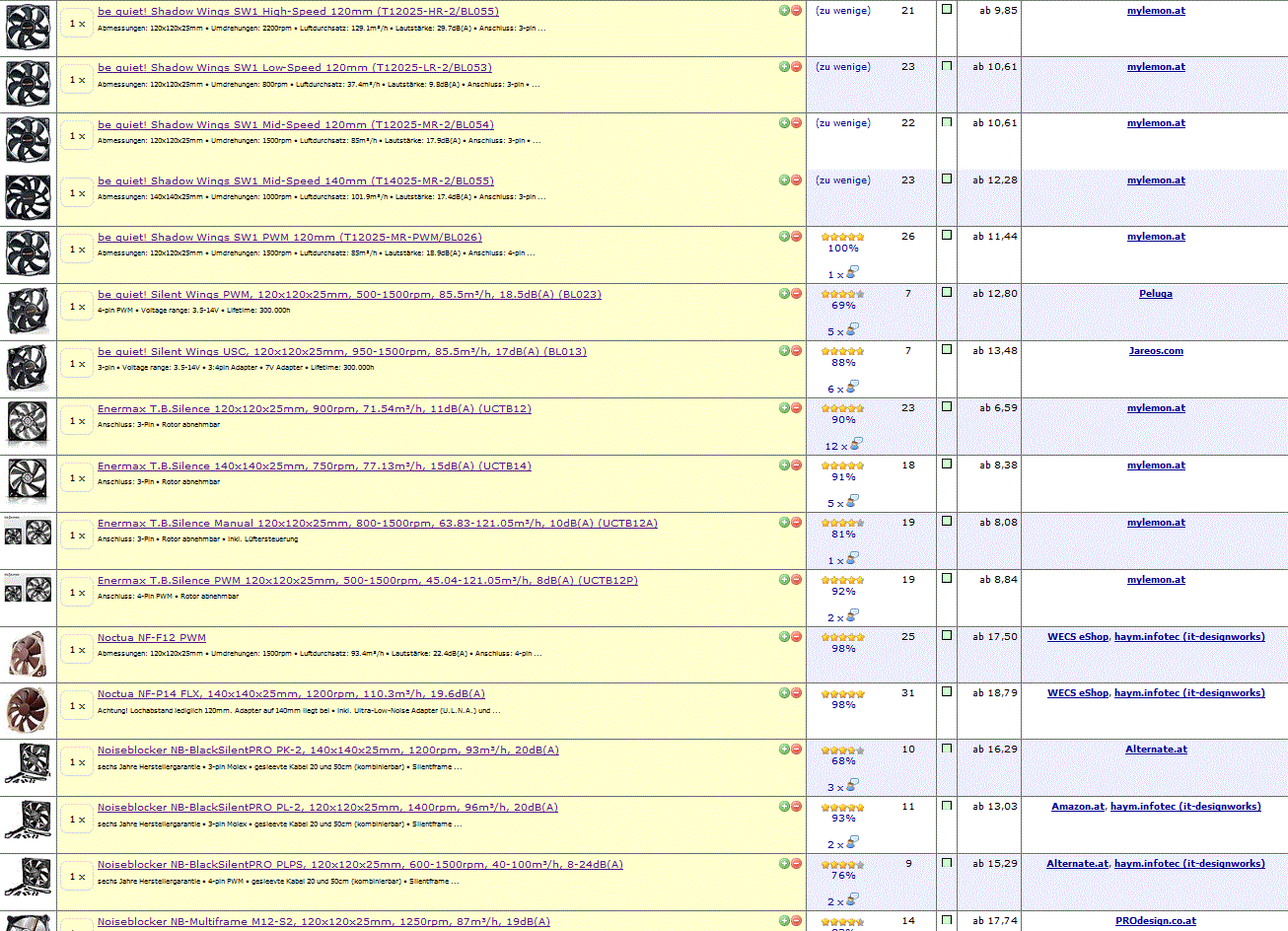
Task: Edit quantity field for Noctua NF-F12 PWM
Action: (77, 650)
